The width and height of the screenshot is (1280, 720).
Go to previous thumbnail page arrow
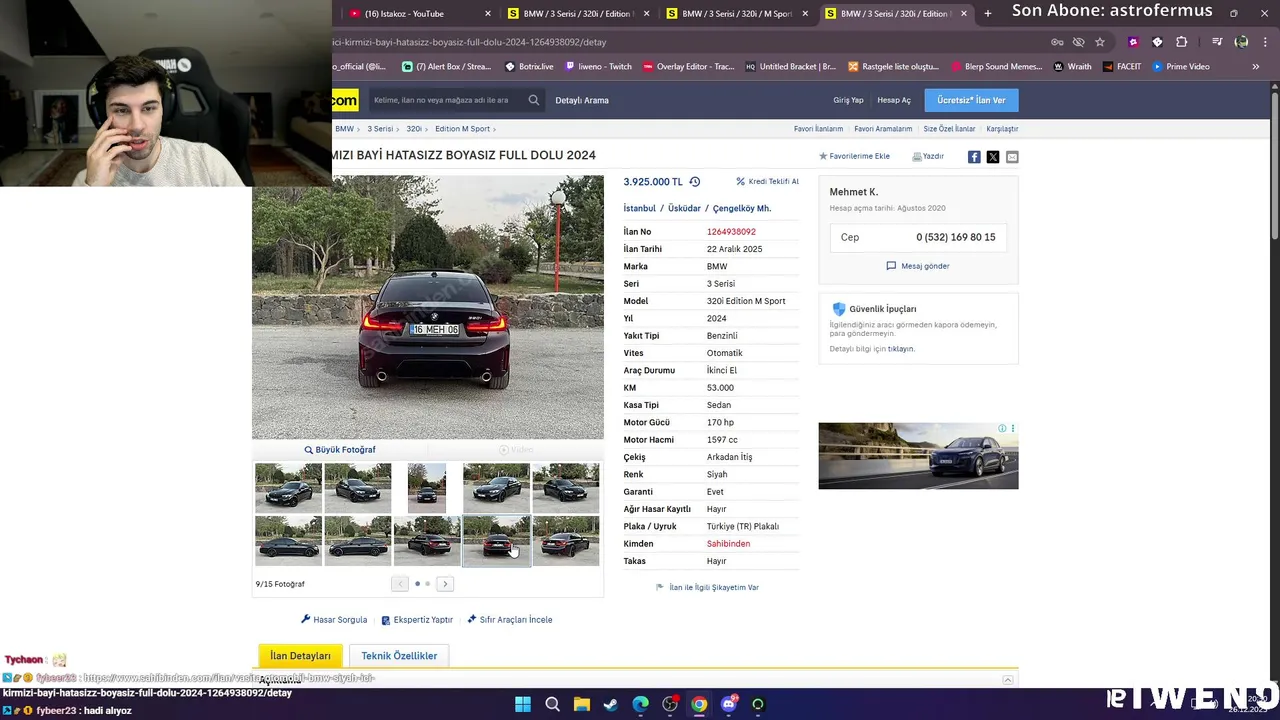point(400,584)
